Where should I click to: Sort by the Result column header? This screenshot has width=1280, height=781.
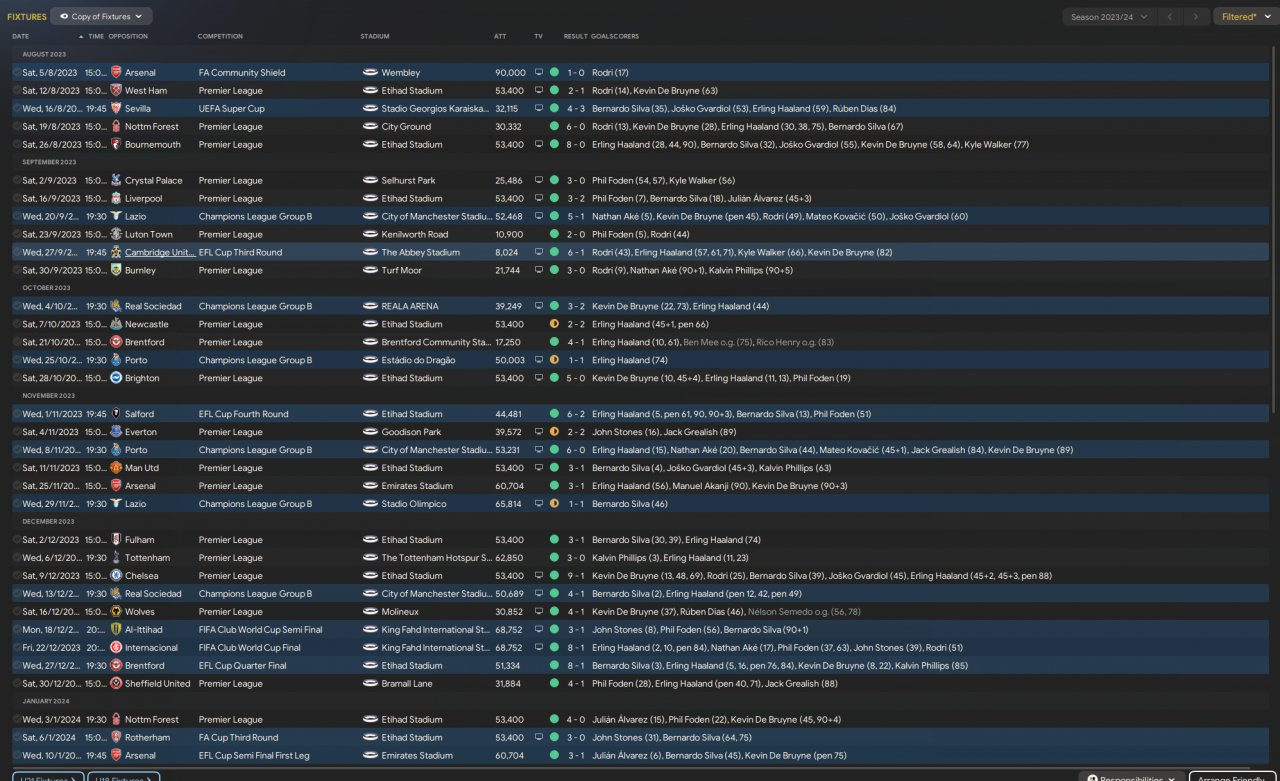coord(575,37)
